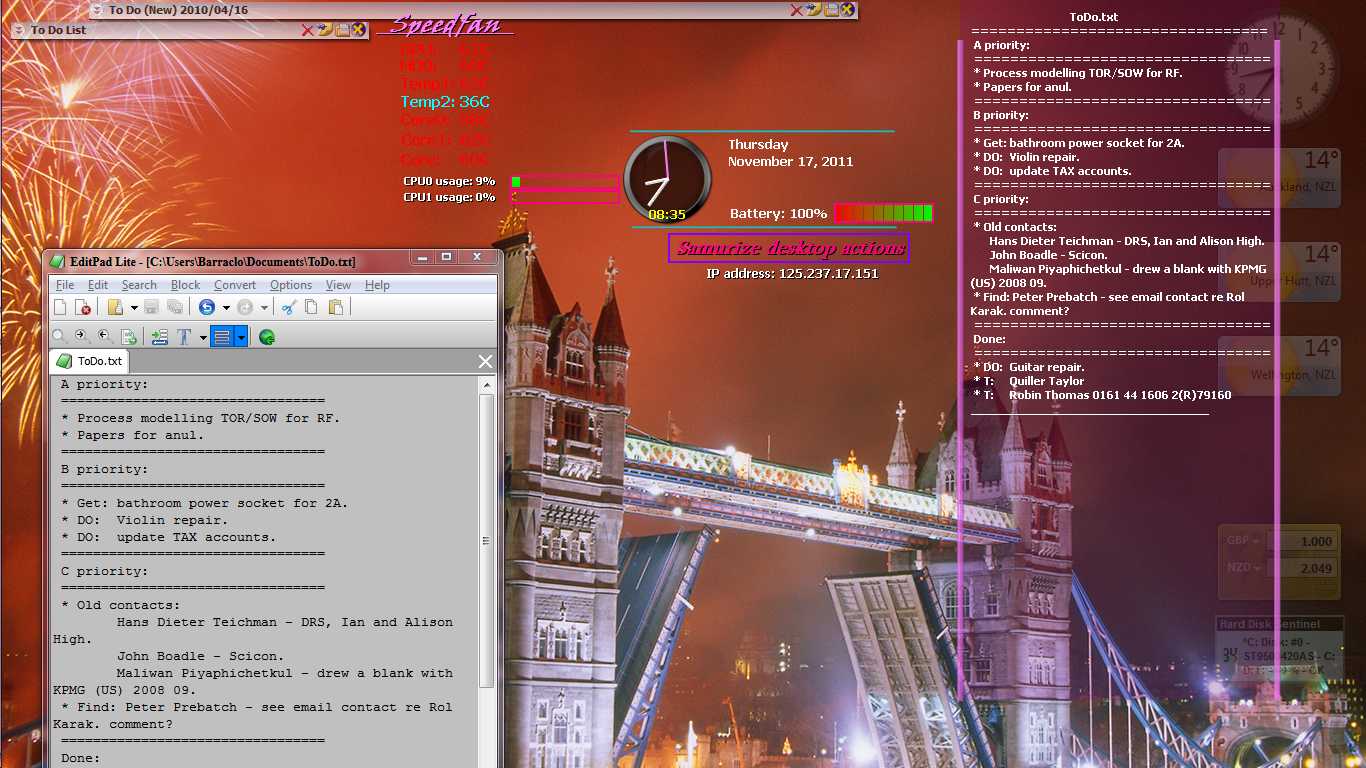1366x768 pixels.
Task: Click the CPU1 usage bar
Action: pos(565,197)
